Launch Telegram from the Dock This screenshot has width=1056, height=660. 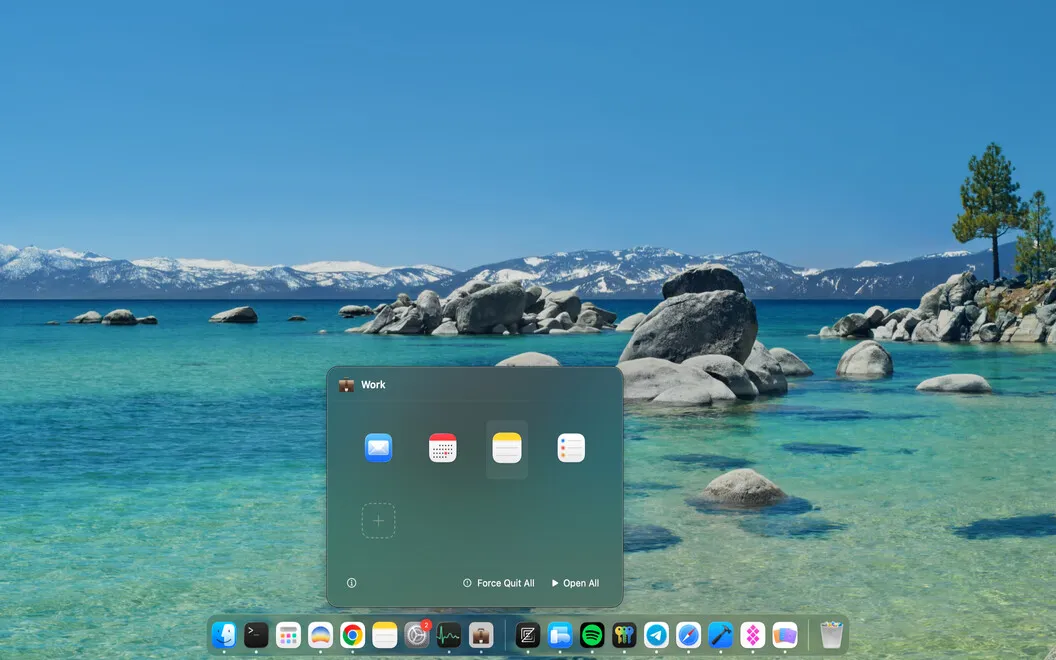pyautogui.click(x=657, y=635)
